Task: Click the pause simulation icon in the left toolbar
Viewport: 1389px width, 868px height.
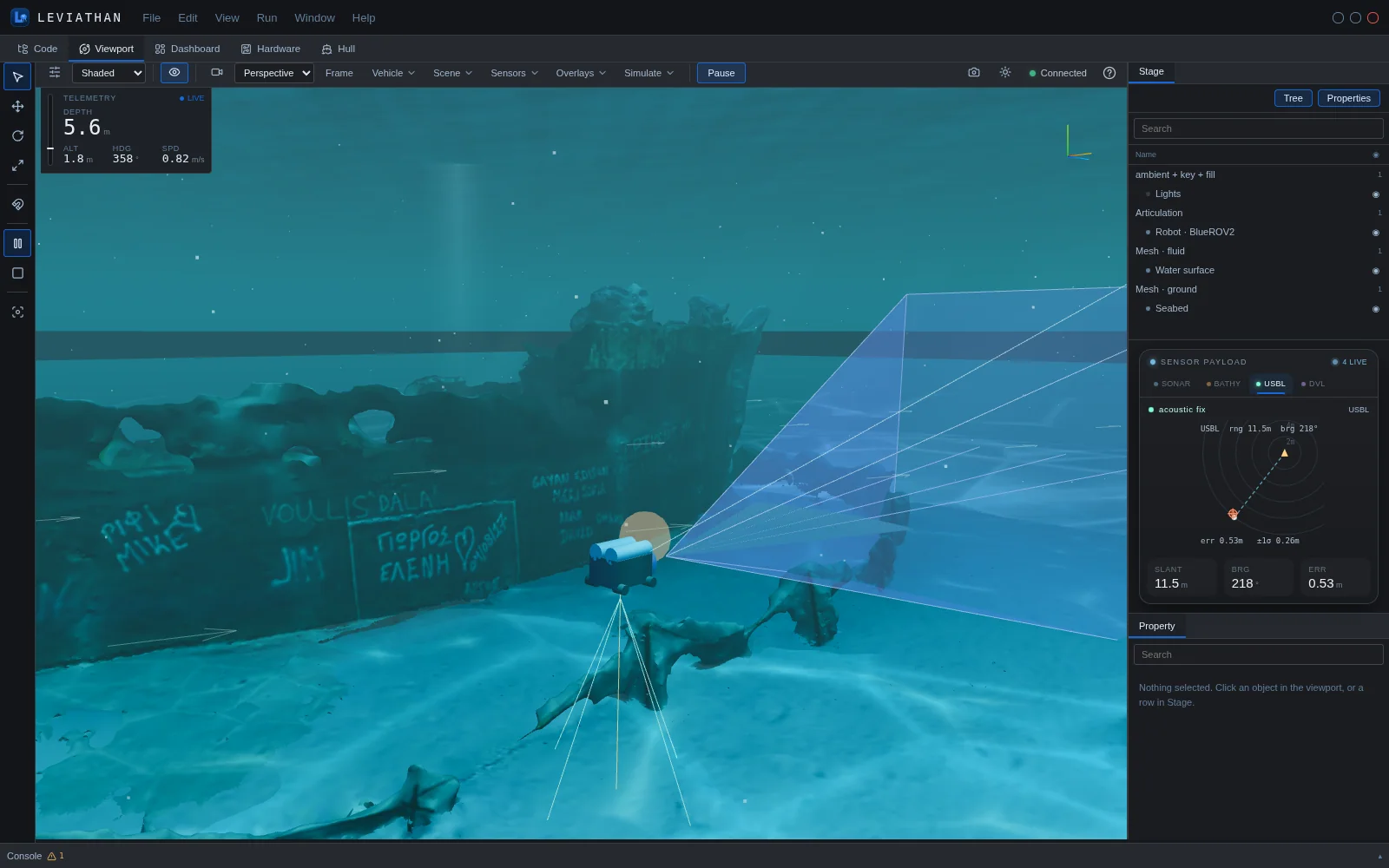Action: (x=17, y=243)
